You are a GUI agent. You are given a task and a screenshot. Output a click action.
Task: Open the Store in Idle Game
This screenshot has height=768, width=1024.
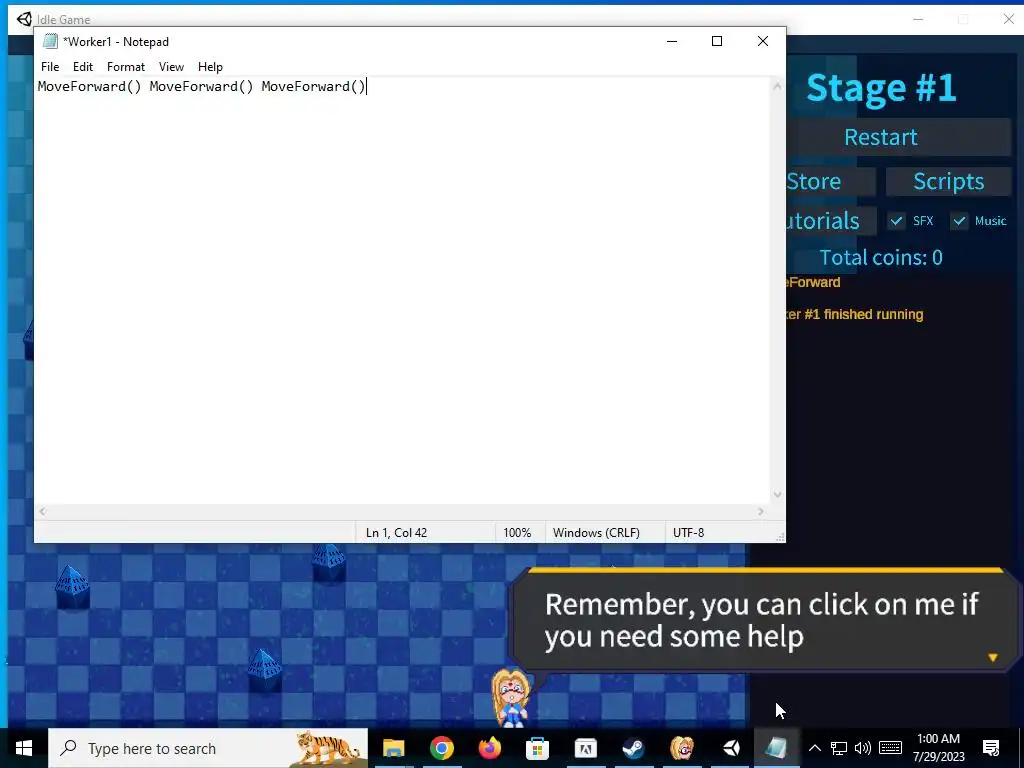pos(831,181)
